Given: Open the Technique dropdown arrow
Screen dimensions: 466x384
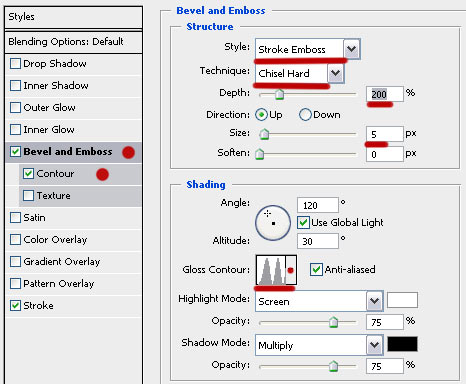Looking at the screenshot, I should pos(336,73).
